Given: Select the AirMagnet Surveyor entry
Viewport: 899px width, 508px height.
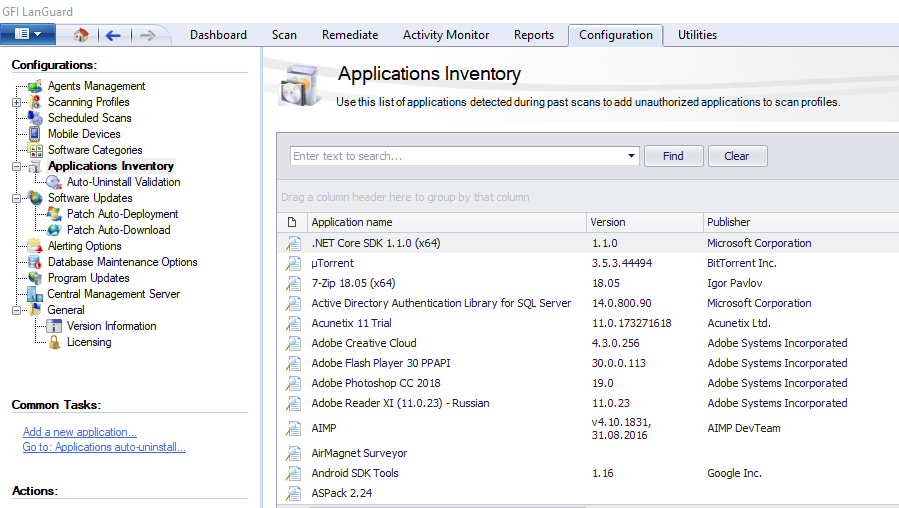Looking at the screenshot, I should (x=589, y=453).
